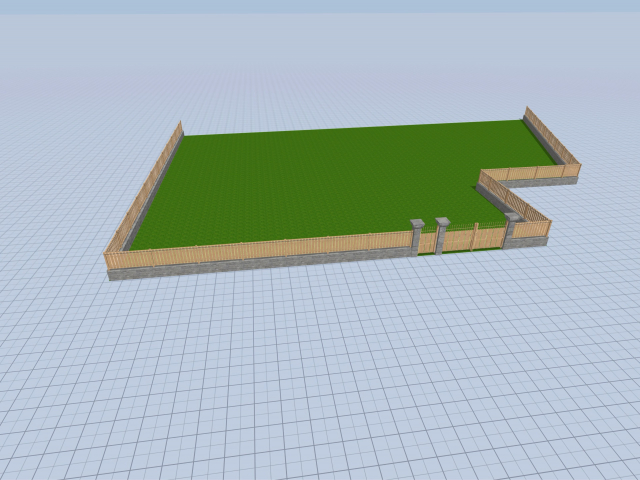The width and height of the screenshot is (640, 480).
Task: Select the wooden double gate between pillars
Action: 475,237
